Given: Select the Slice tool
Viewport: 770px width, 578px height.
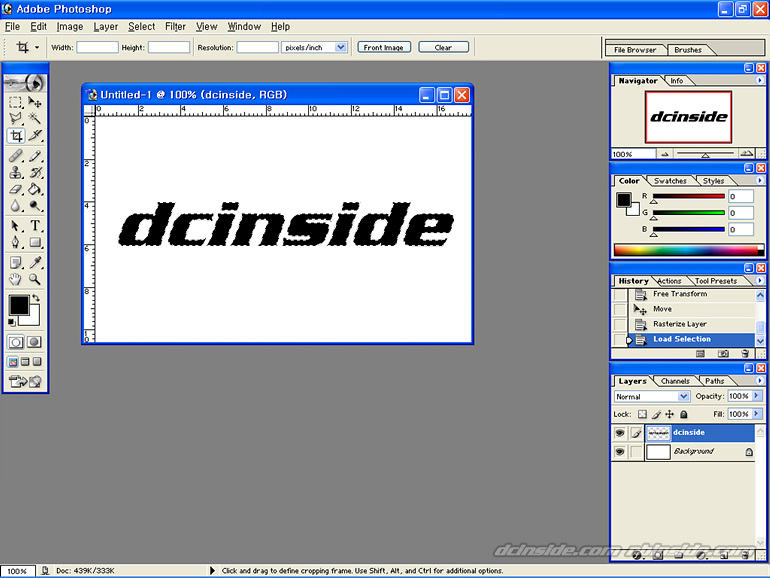Looking at the screenshot, I should click(34, 136).
